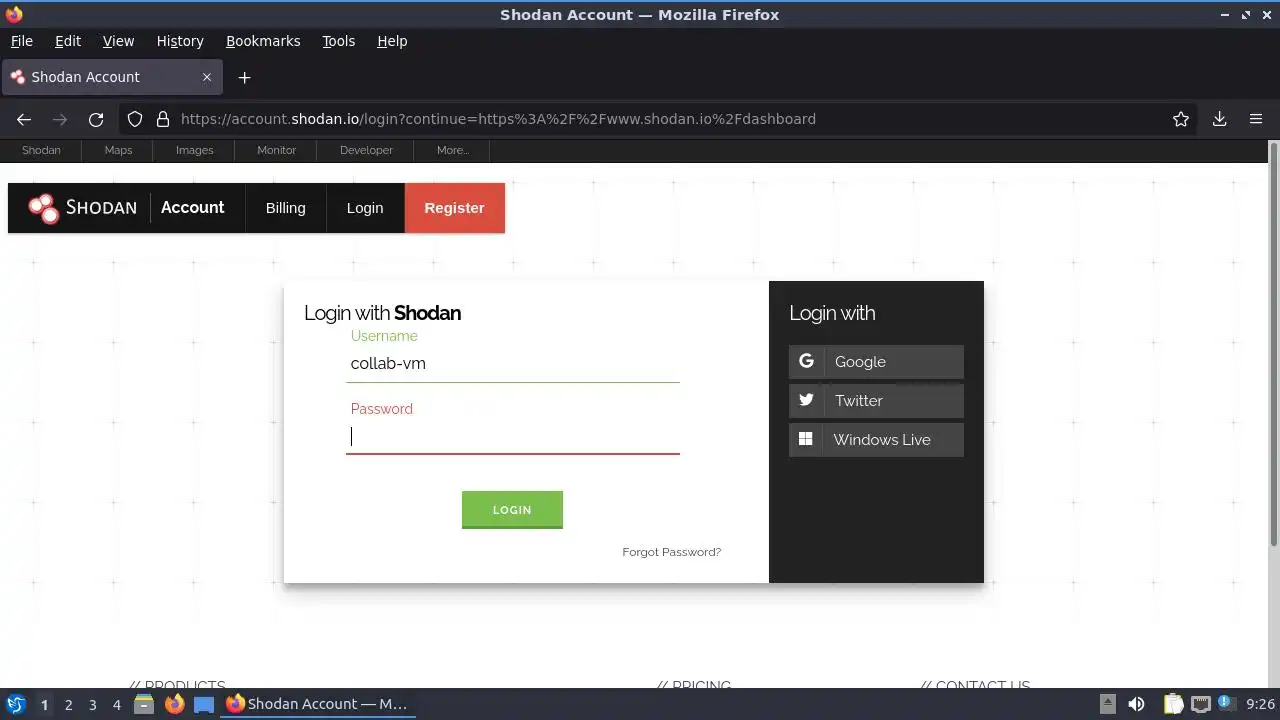Open the Firefox downloads panel
The height and width of the screenshot is (720, 1280).
point(1219,119)
